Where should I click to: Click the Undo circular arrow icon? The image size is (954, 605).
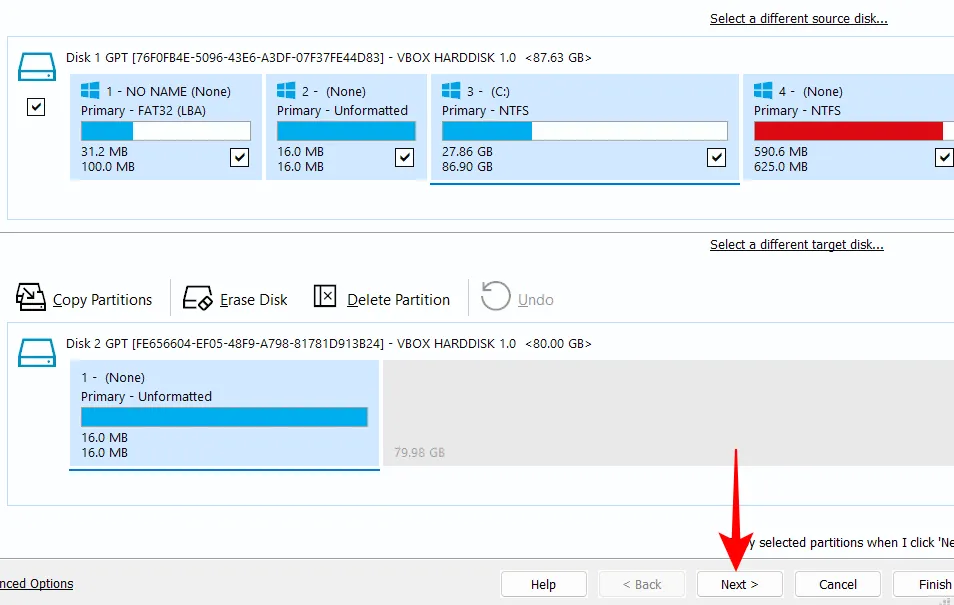[495, 296]
